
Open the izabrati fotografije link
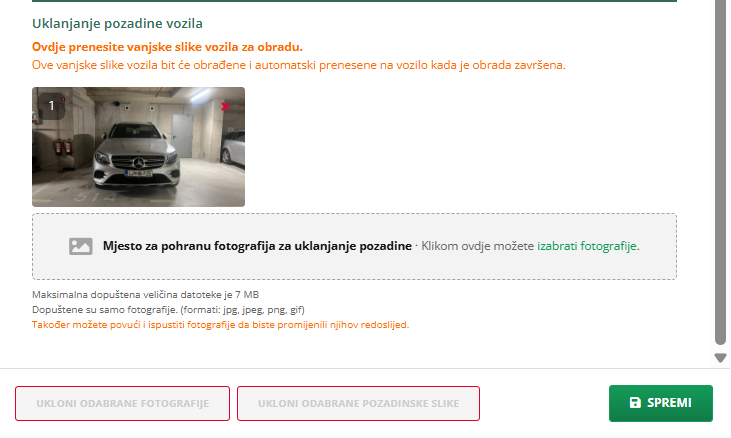(x=586, y=246)
